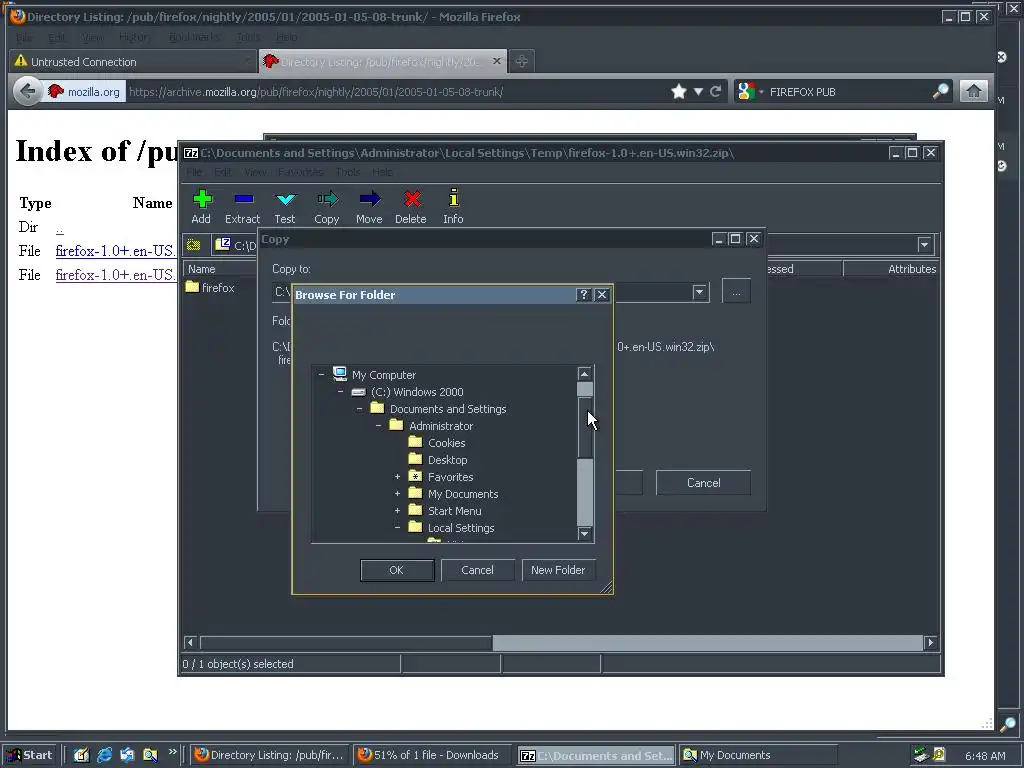
Task: Open a new Firefox tab with plus button
Action: coord(521,61)
